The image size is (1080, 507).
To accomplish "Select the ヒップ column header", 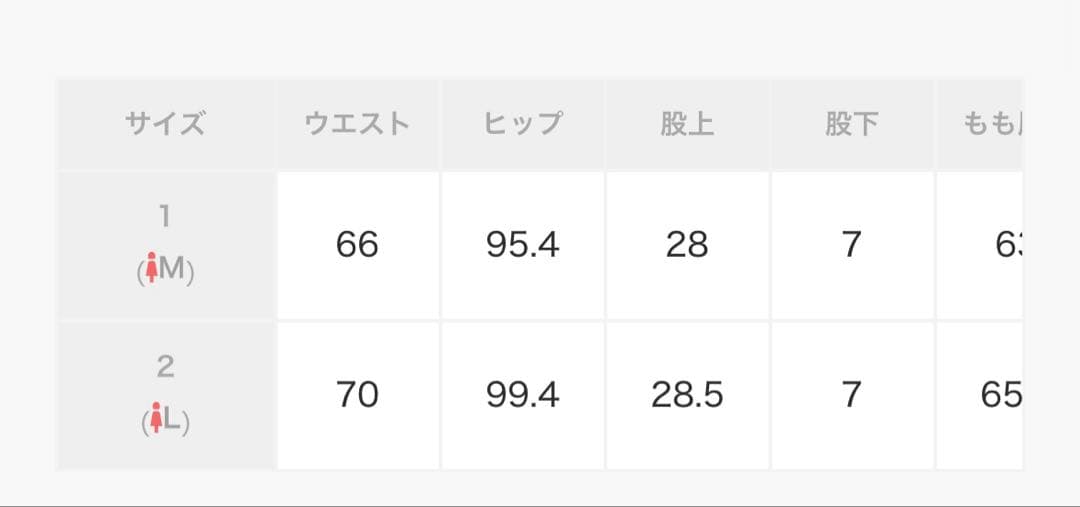I will pos(522,124).
